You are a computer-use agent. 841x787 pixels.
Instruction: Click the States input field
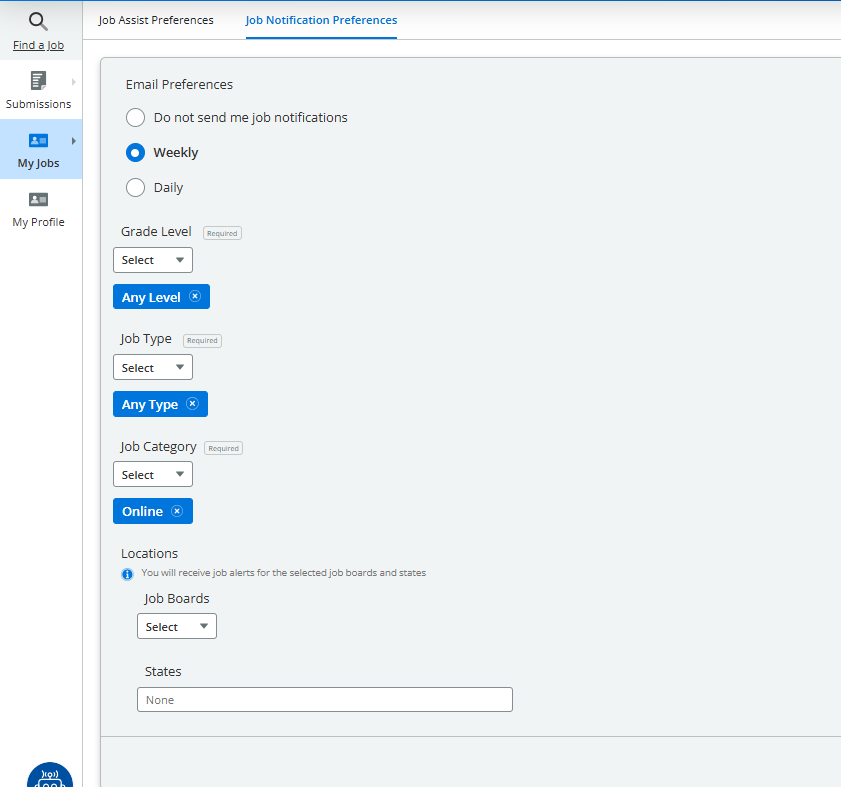(324, 700)
